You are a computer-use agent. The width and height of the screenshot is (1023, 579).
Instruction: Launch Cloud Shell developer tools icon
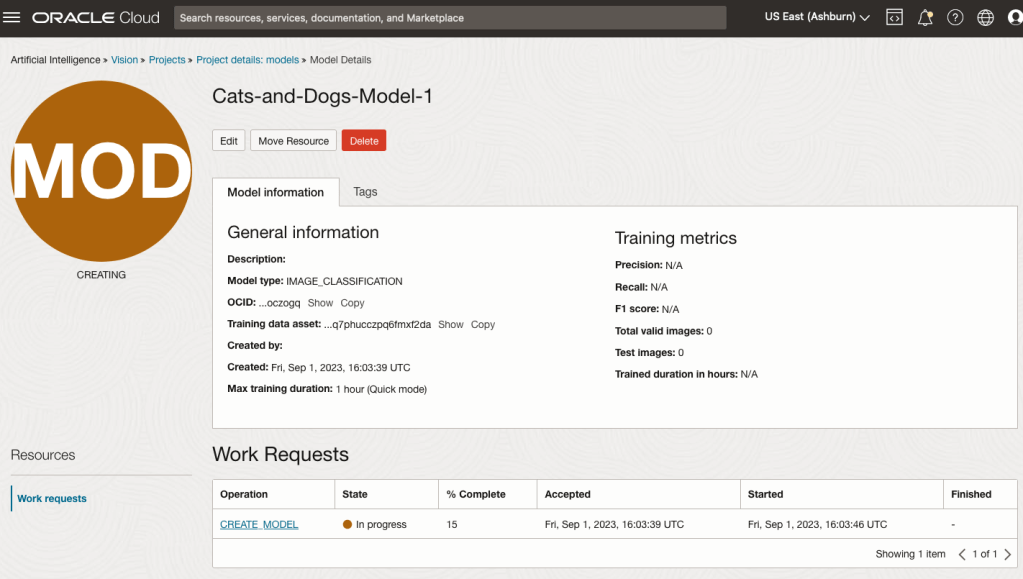tap(895, 18)
